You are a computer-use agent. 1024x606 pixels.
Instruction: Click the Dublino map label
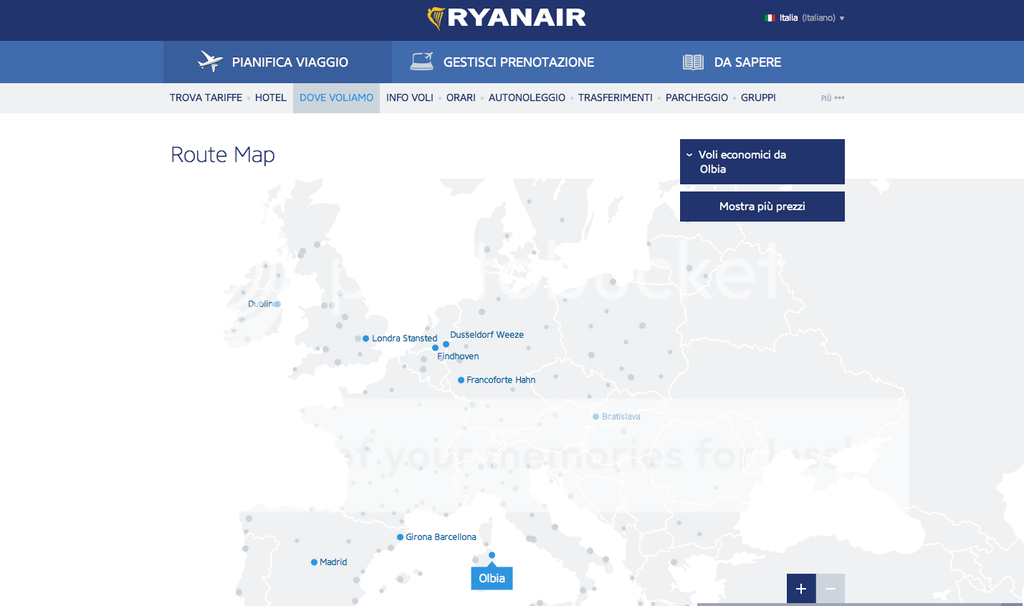tap(261, 304)
